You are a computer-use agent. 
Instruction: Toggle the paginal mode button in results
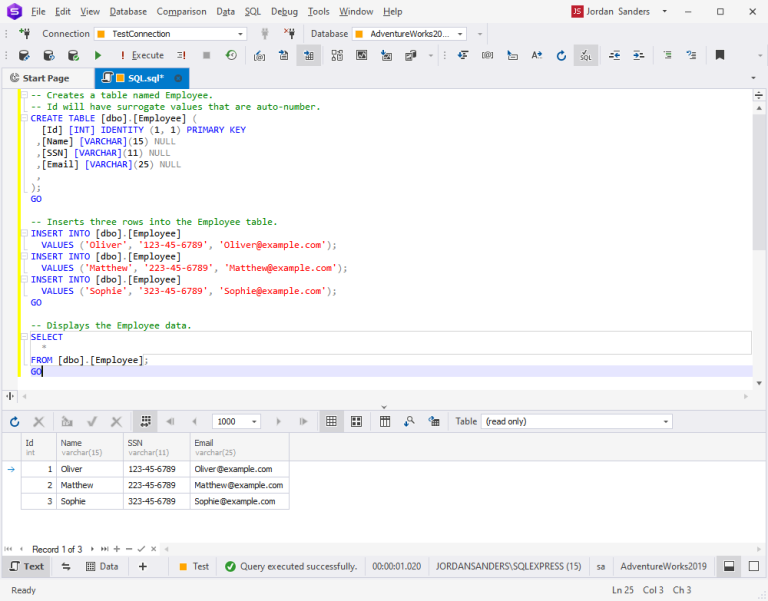[x=145, y=422]
